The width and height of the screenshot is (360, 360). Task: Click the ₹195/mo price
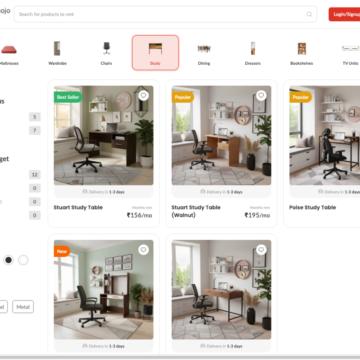pos(257,215)
